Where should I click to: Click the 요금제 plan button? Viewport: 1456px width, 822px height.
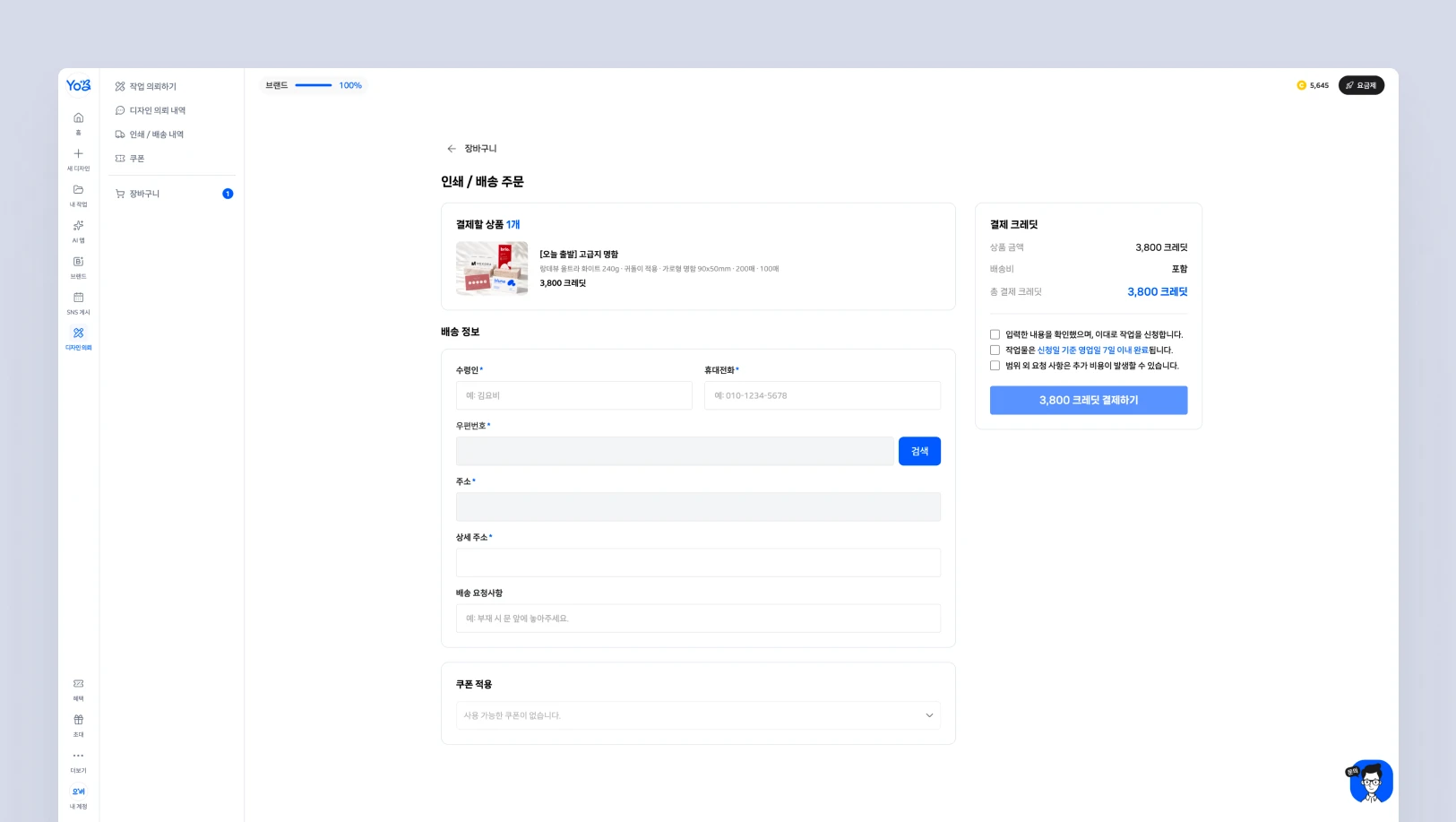click(1361, 85)
